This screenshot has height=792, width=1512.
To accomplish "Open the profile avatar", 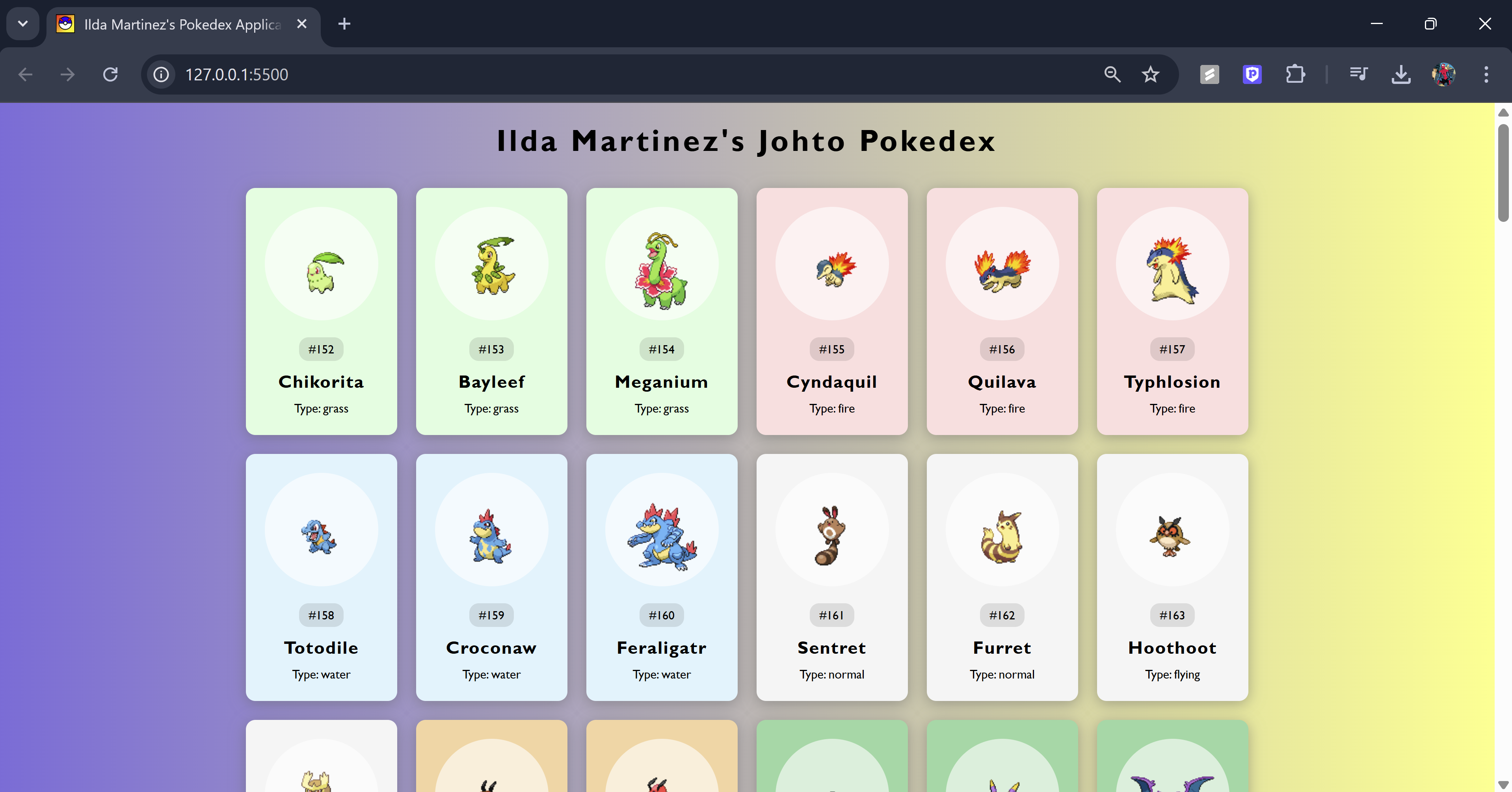I will click(x=1443, y=74).
